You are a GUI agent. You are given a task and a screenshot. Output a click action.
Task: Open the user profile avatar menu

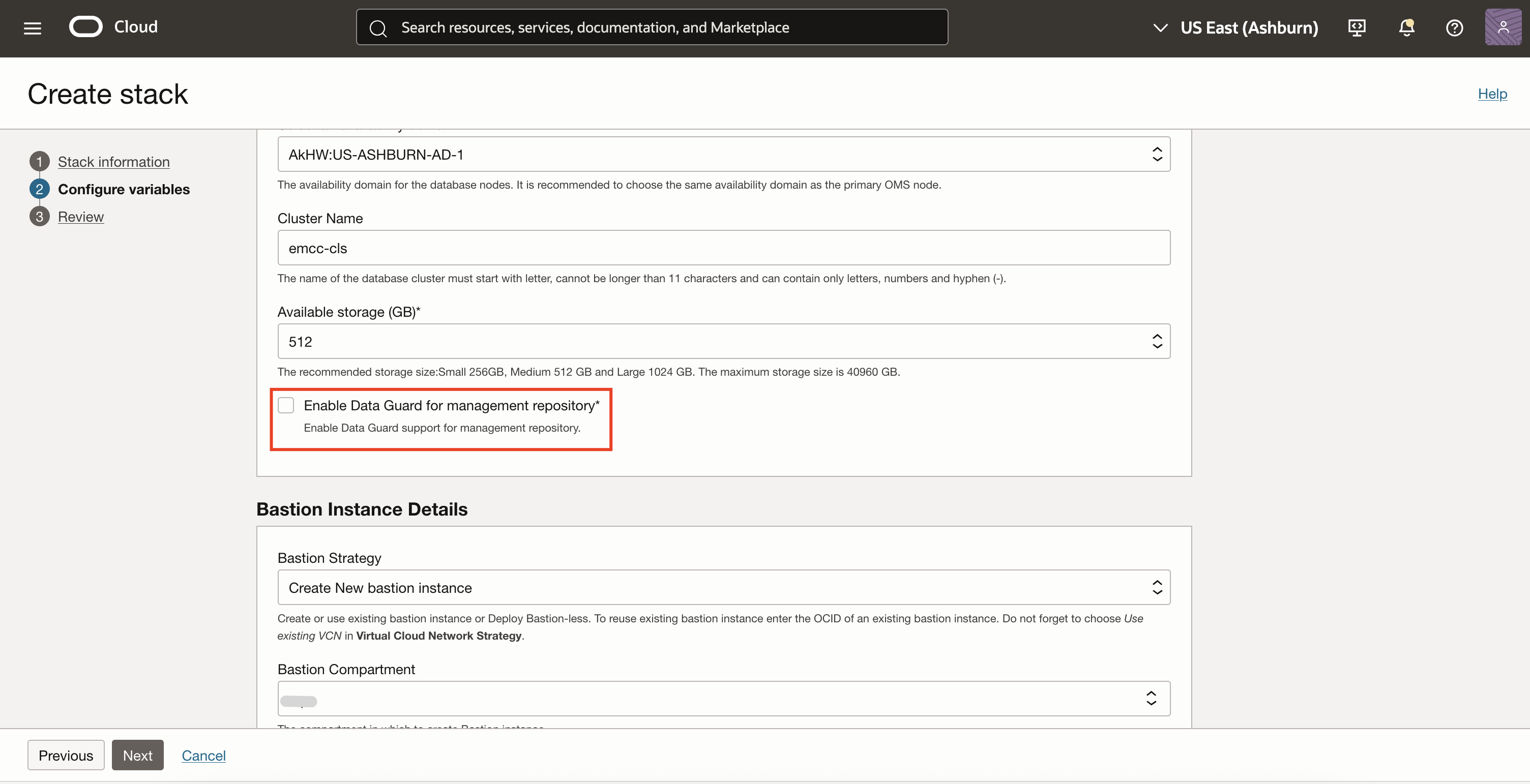[x=1503, y=27]
